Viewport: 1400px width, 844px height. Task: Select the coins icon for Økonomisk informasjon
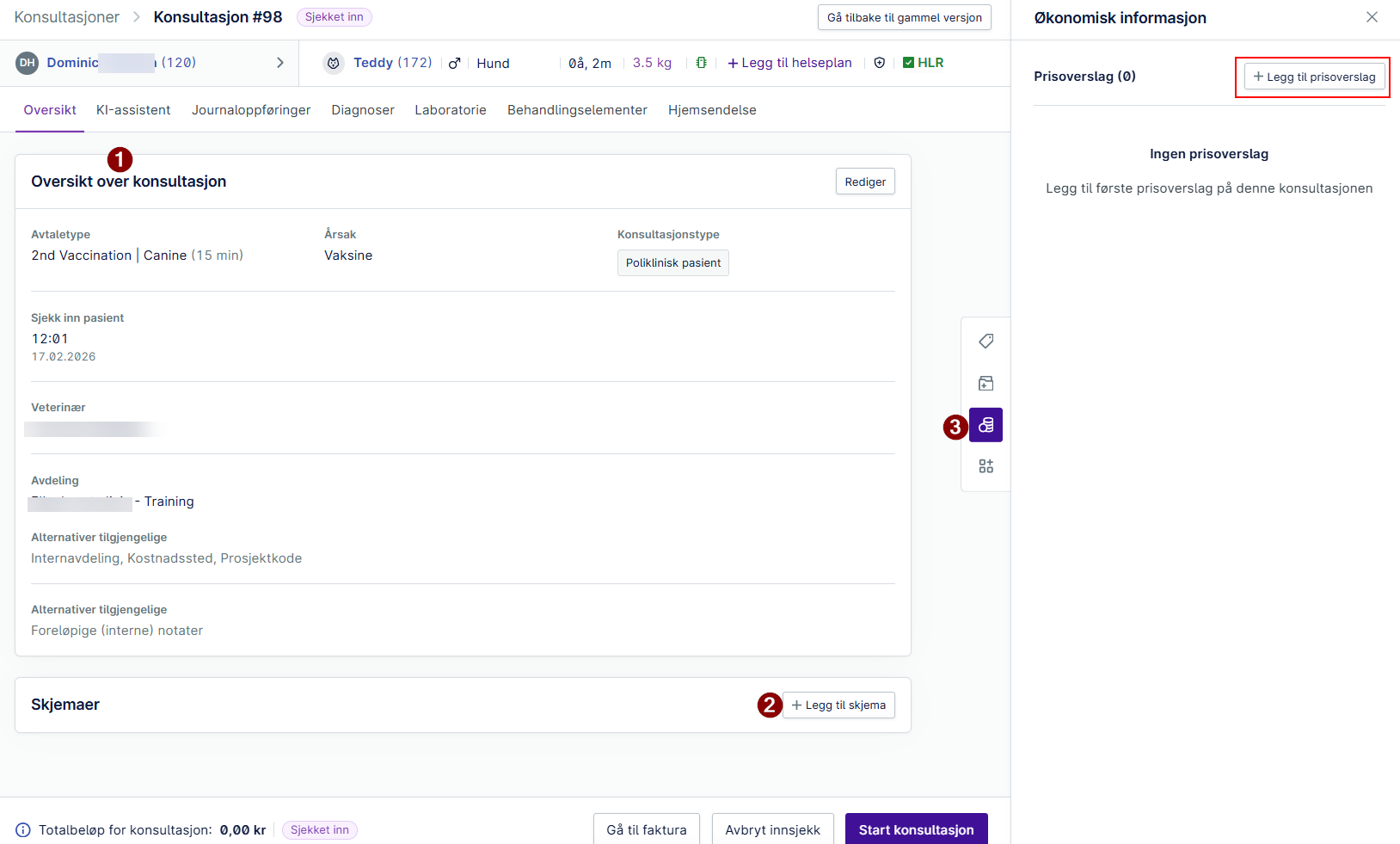click(x=986, y=425)
